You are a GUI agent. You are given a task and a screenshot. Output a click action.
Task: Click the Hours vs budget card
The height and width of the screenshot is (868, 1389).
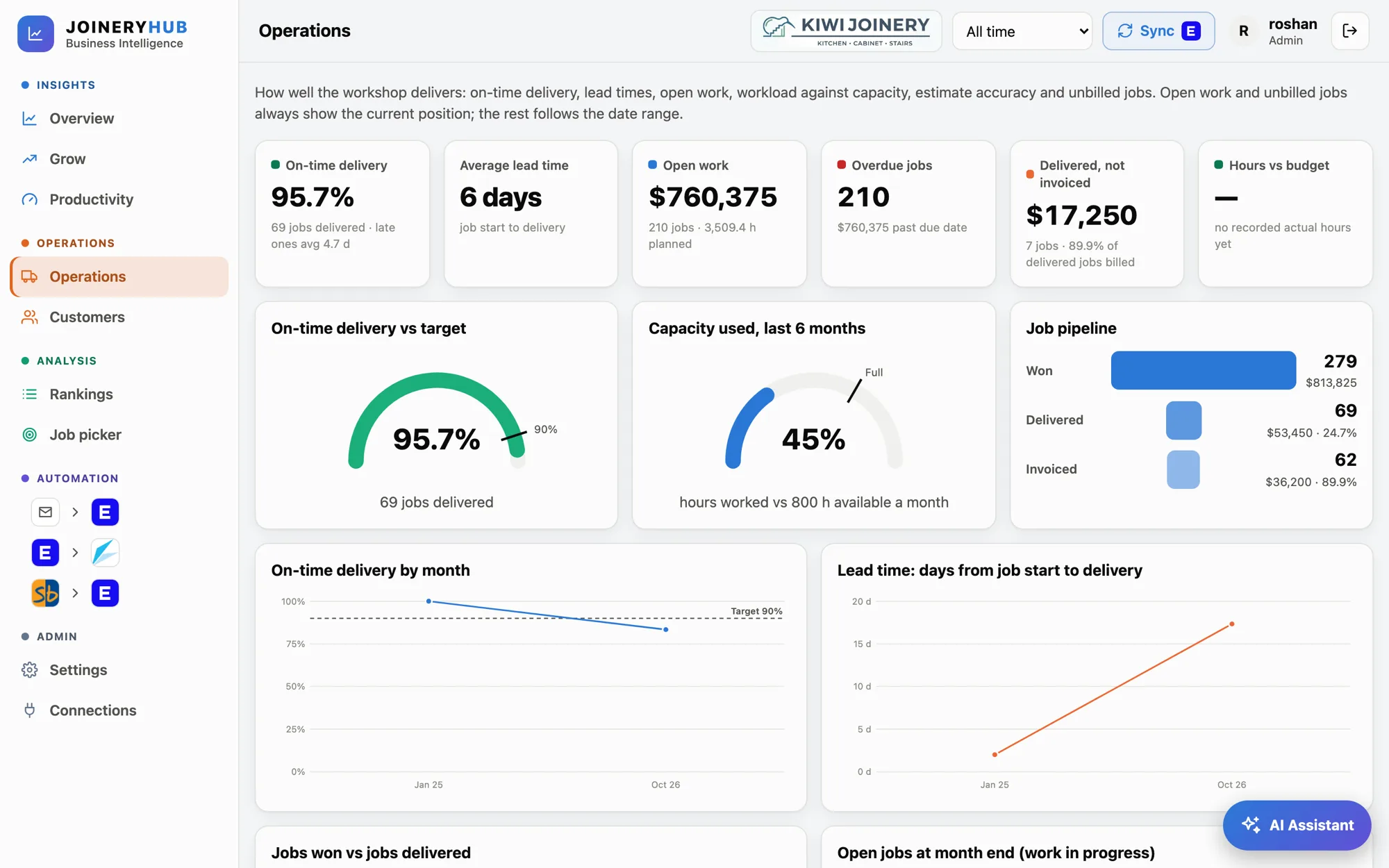[x=1286, y=214]
